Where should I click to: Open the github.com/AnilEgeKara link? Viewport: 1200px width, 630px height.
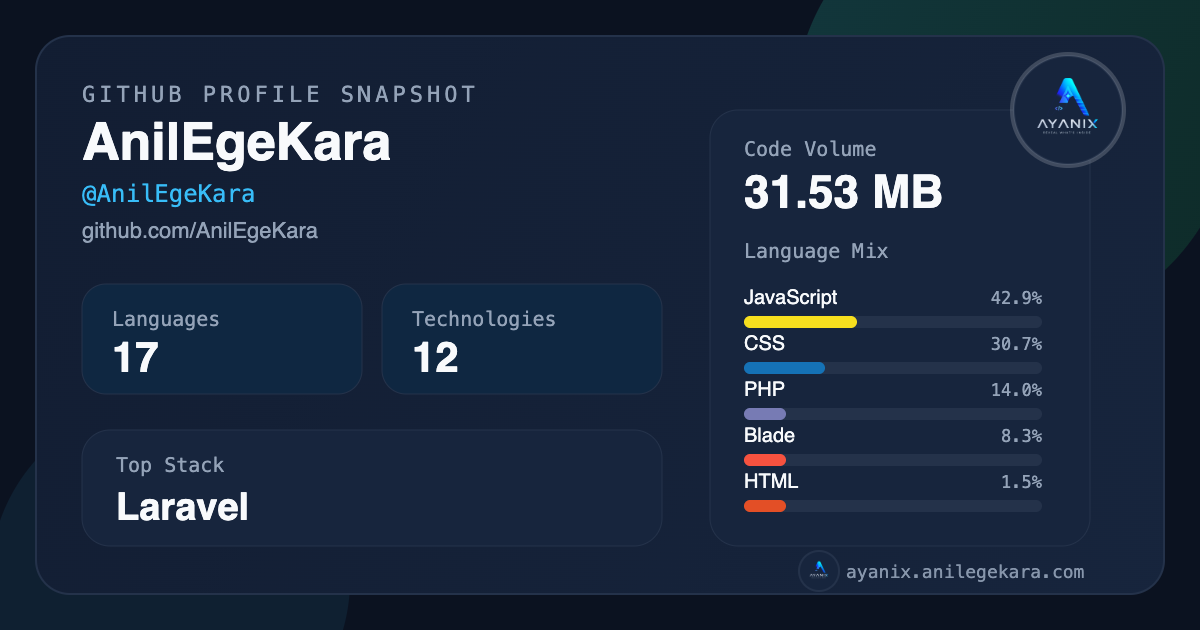click(200, 231)
